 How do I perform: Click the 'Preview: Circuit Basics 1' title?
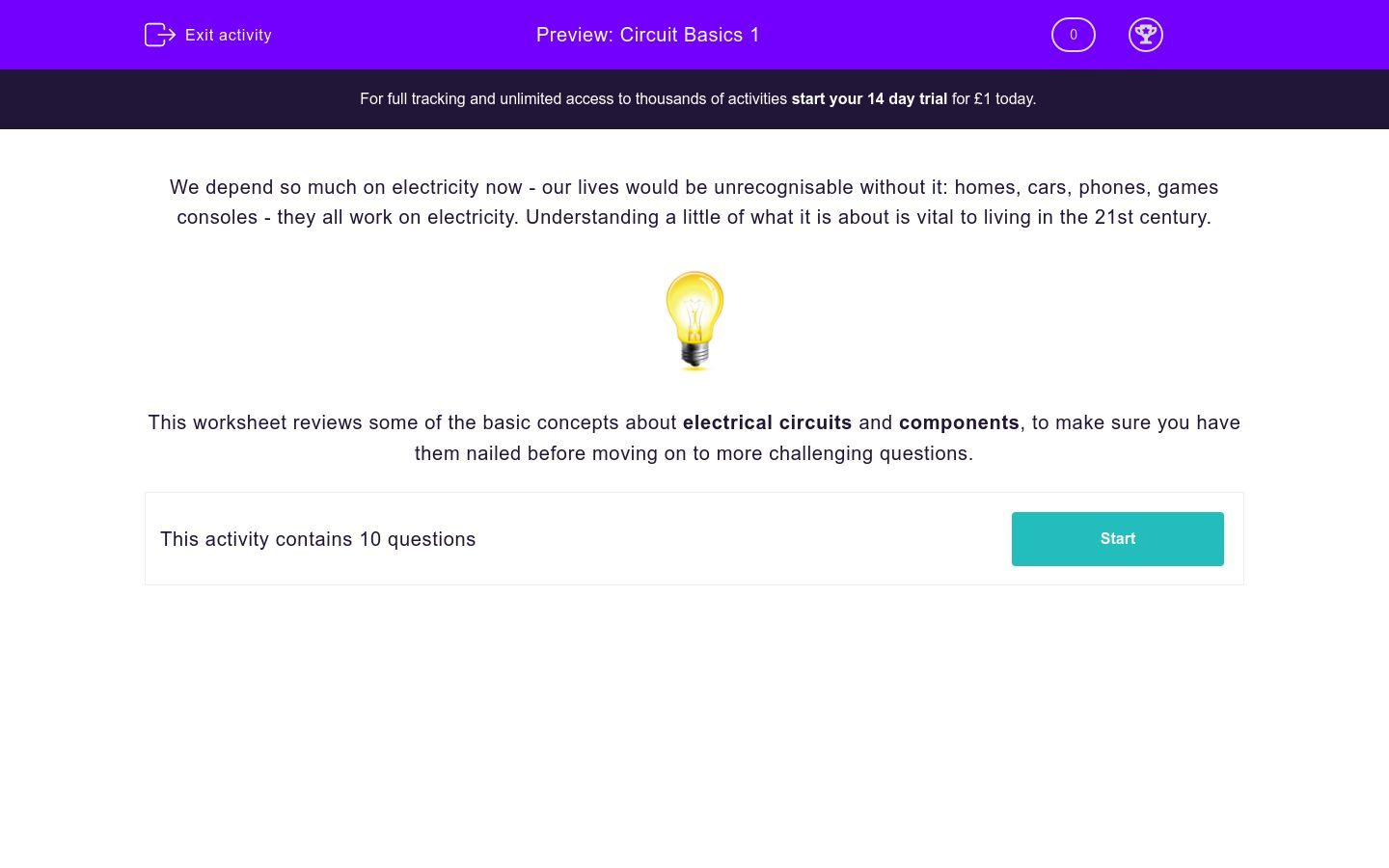tap(648, 35)
